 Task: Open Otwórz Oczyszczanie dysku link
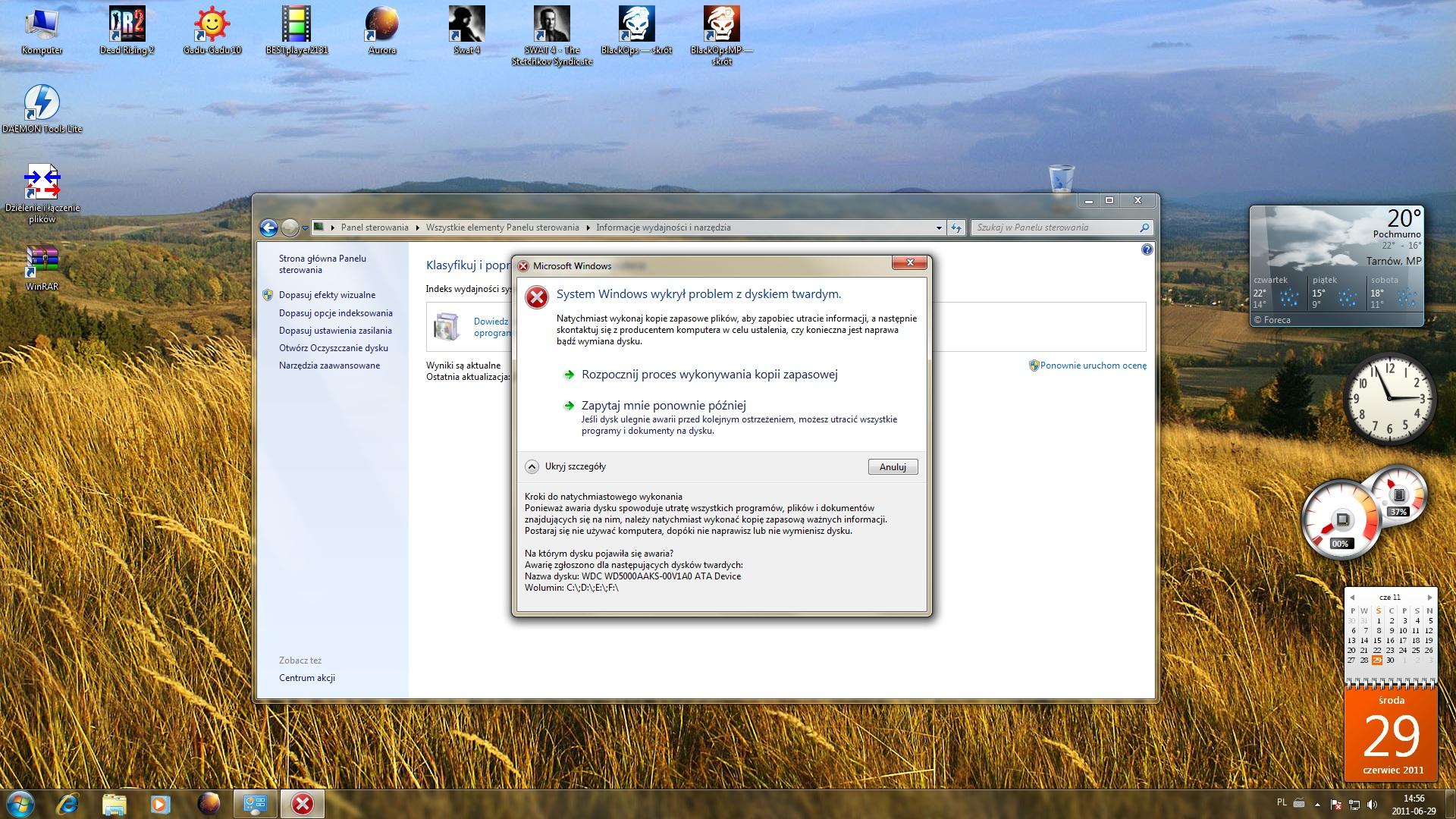click(x=334, y=348)
